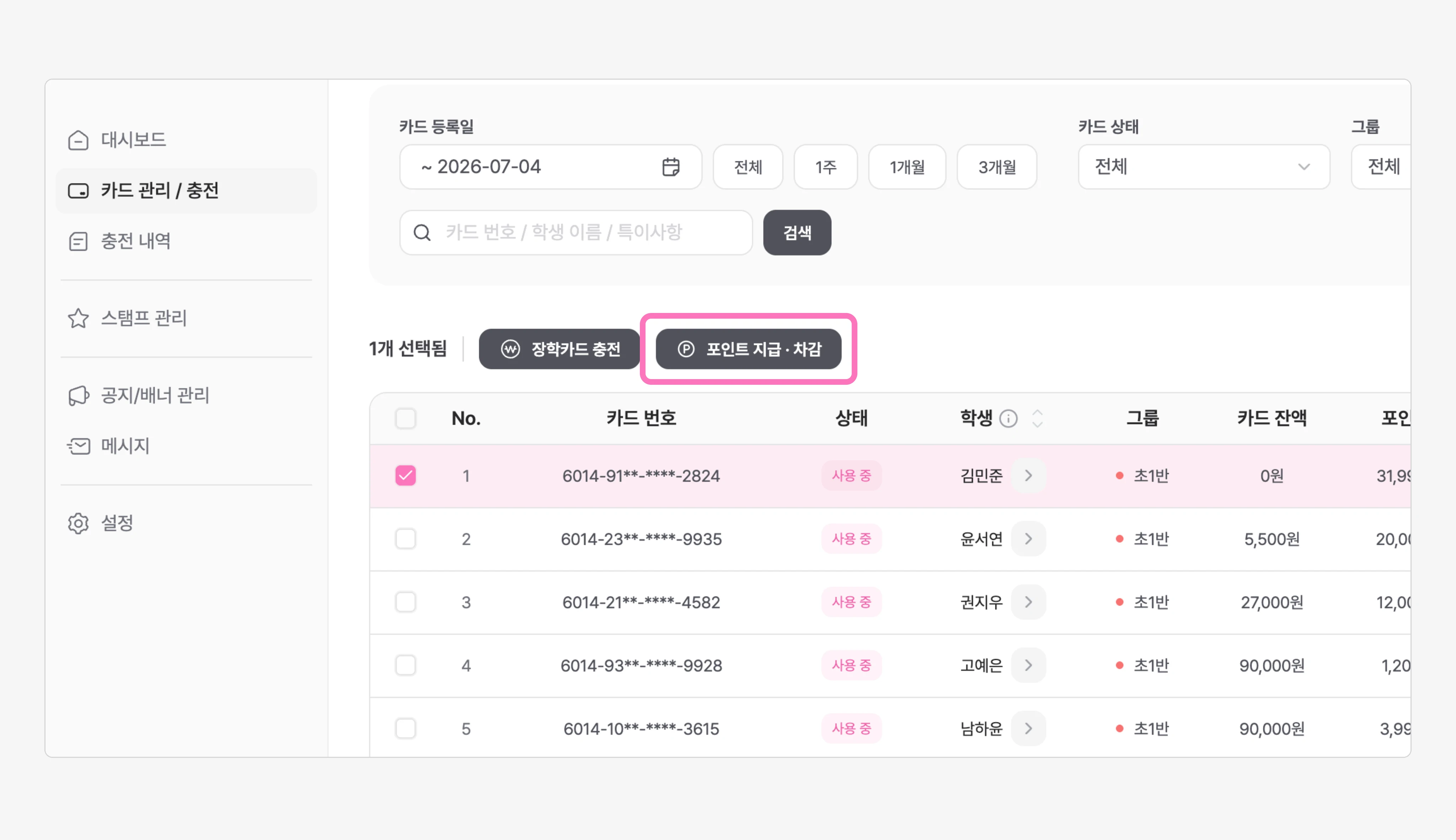Click the won icon on 장학카드 충전 button
The width and height of the screenshot is (1456, 840).
tap(510, 349)
